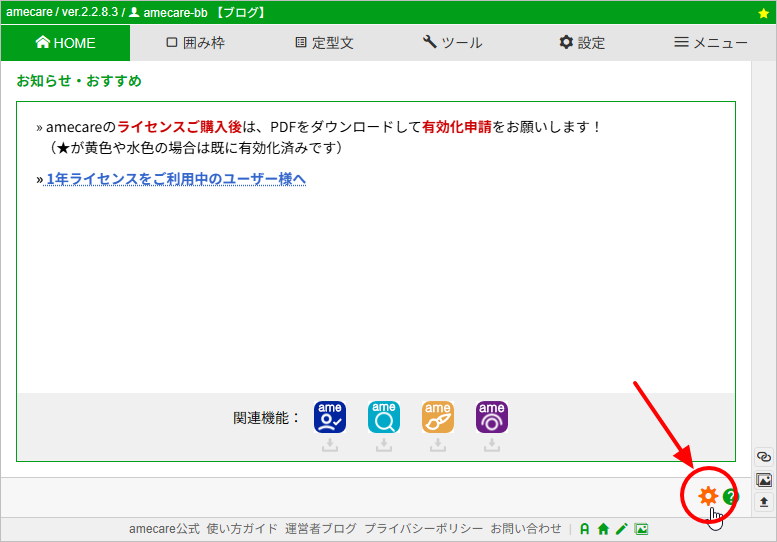
Task: Click the orange gear settings icon
Action: pyautogui.click(x=707, y=496)
